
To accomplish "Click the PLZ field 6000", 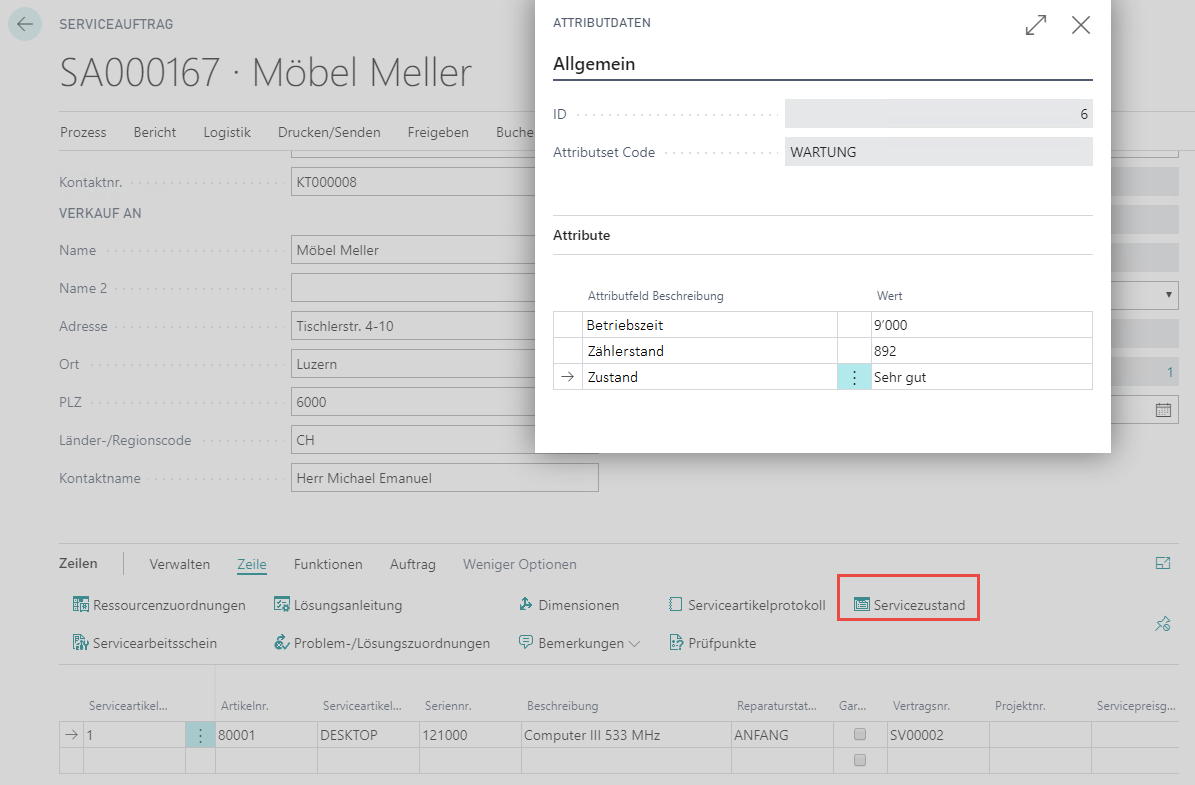I will (x=413, y=402).
